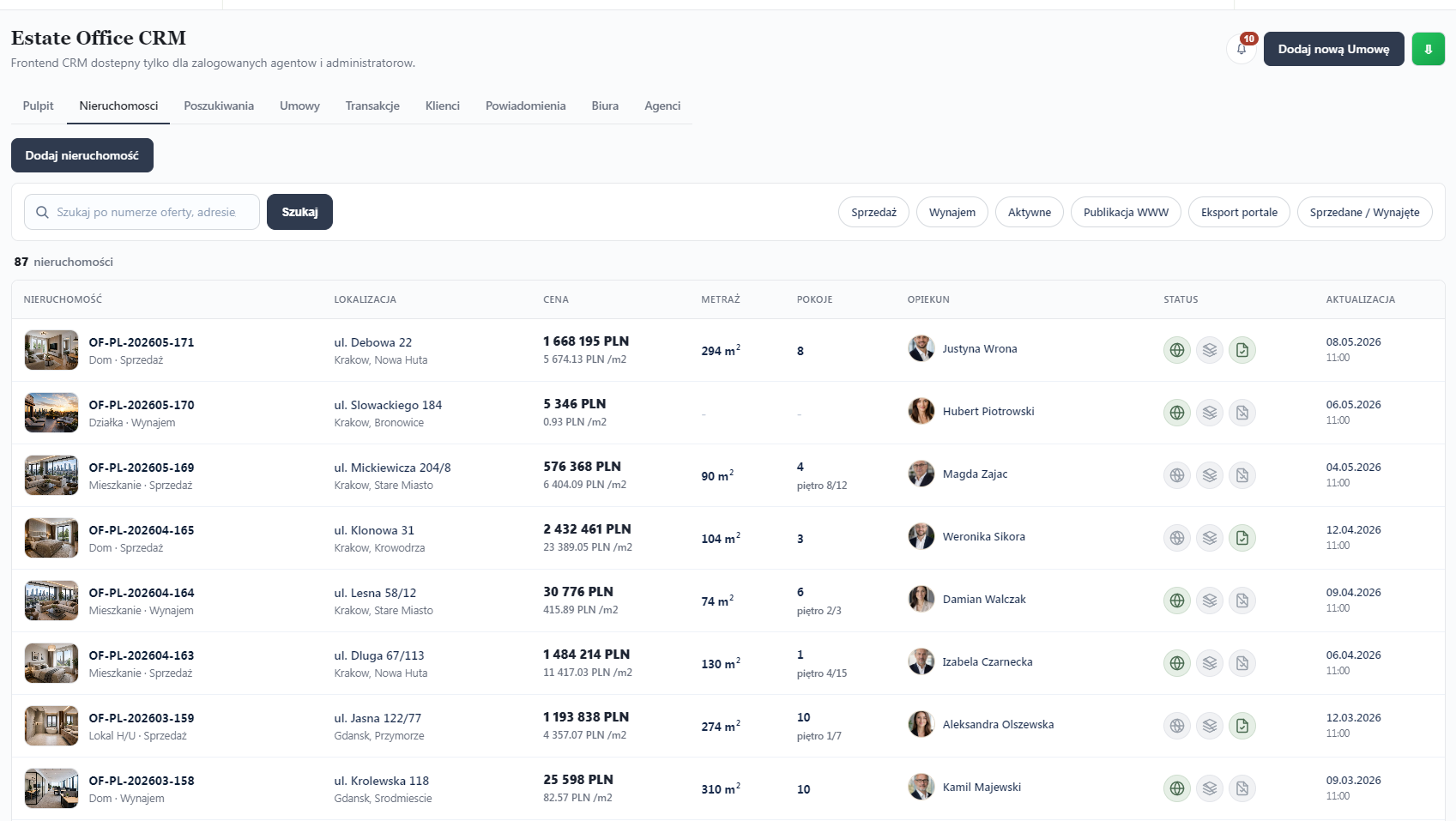Open the notifications bell icon

(x=1242, y=49)
